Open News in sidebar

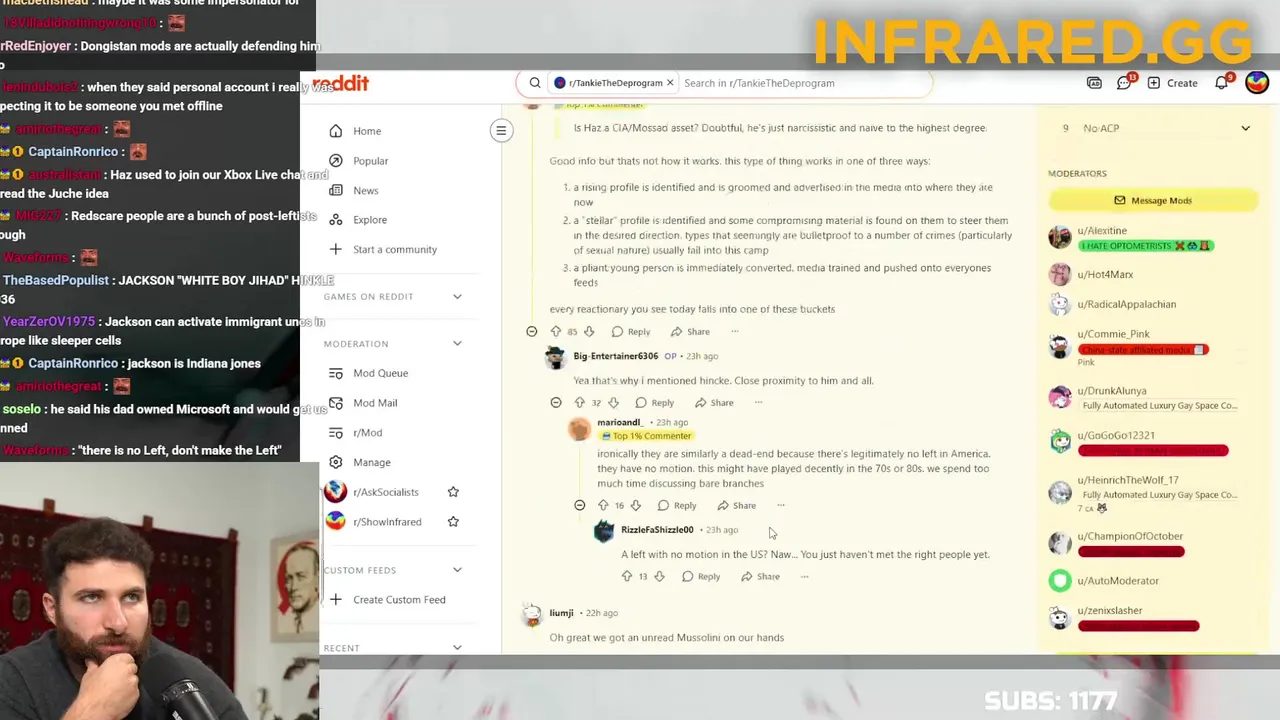pyautogui.click(x=366, y=190)
